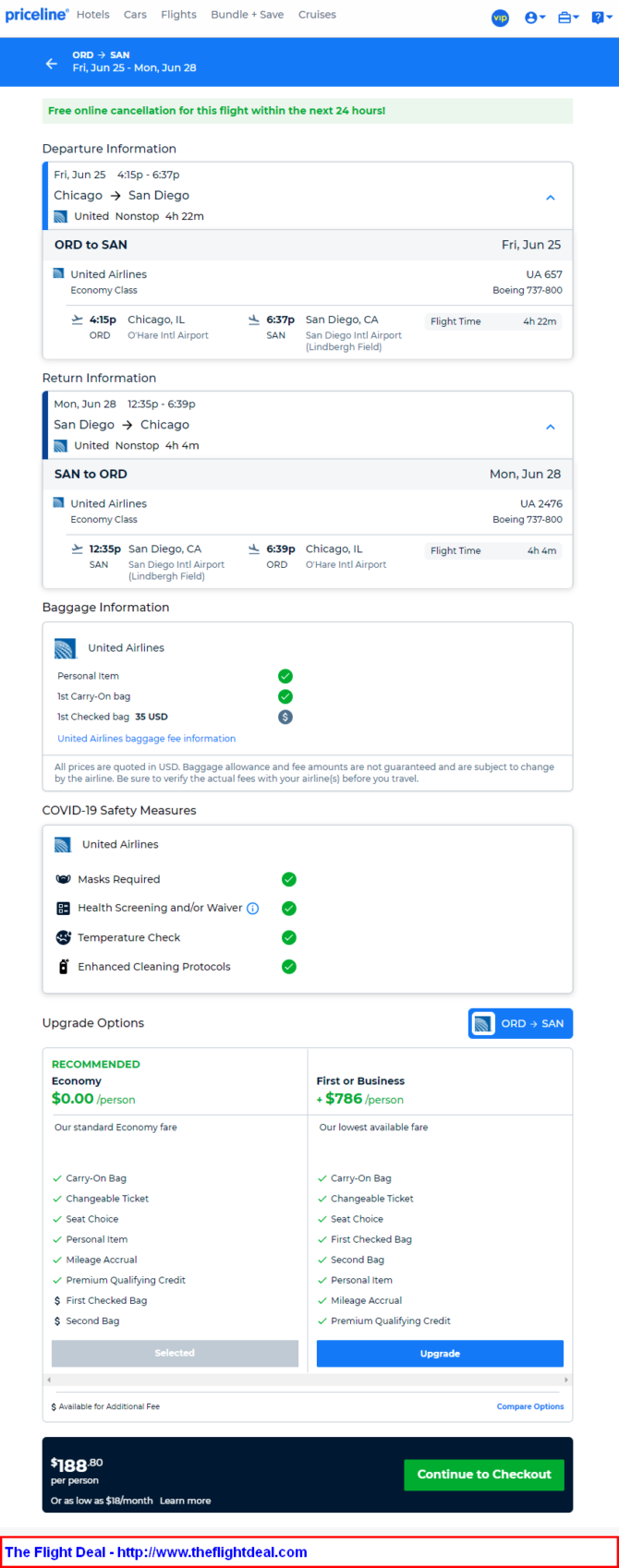The width and height of the screenshot is (619, 1568).
Task: Open the Hotels menu item
Action: (92, 15)
